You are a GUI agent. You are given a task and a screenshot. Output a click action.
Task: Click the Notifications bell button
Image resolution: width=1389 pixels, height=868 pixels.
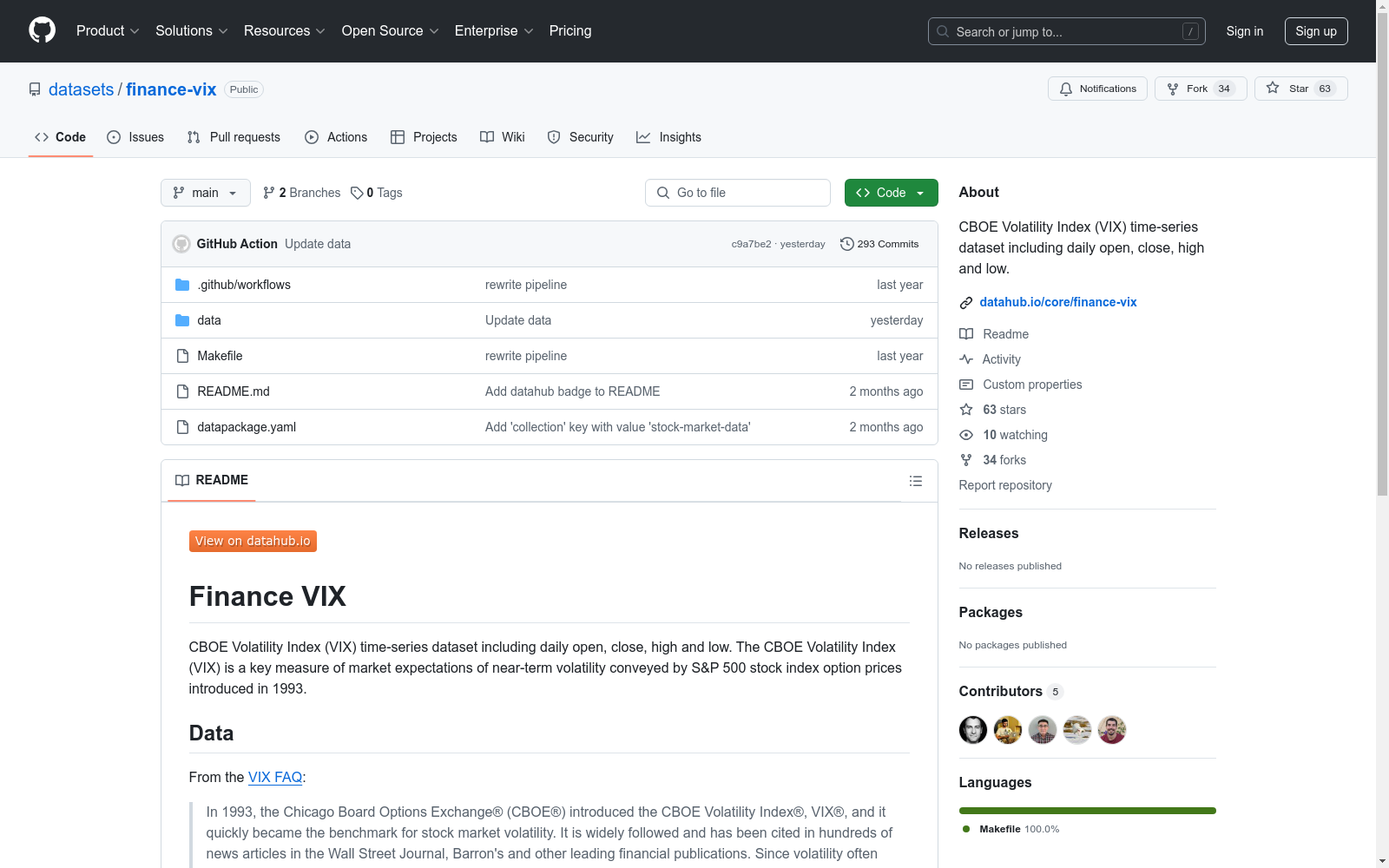point(1097,89)
